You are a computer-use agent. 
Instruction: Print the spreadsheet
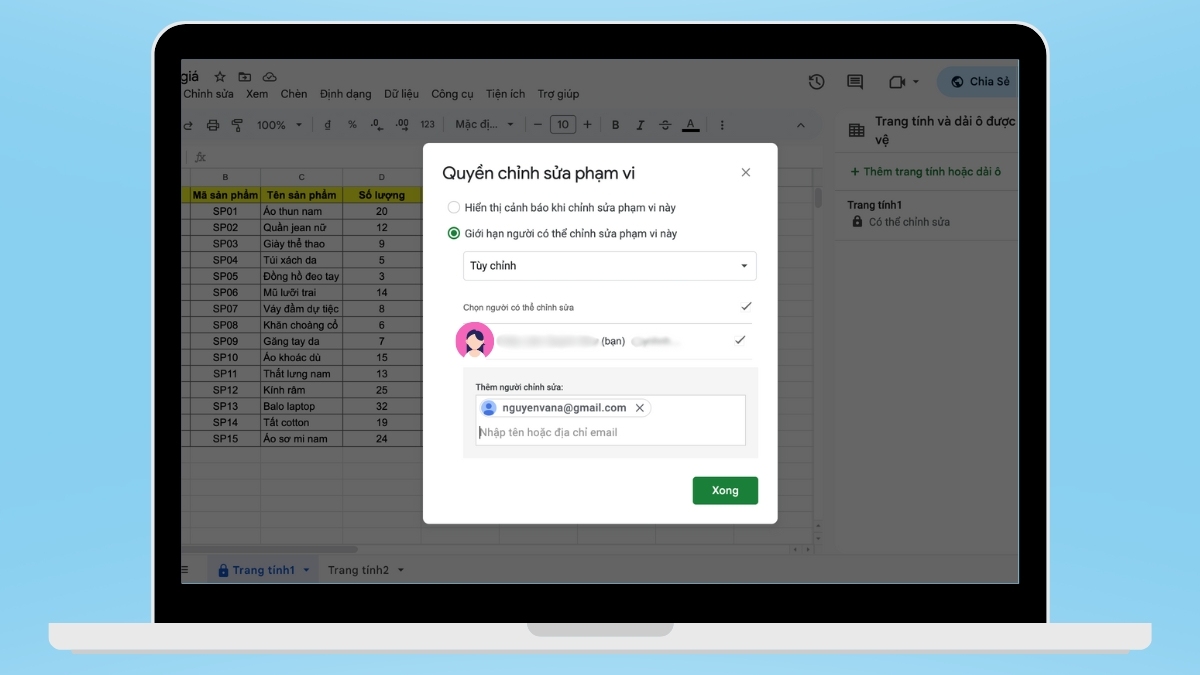213,125
